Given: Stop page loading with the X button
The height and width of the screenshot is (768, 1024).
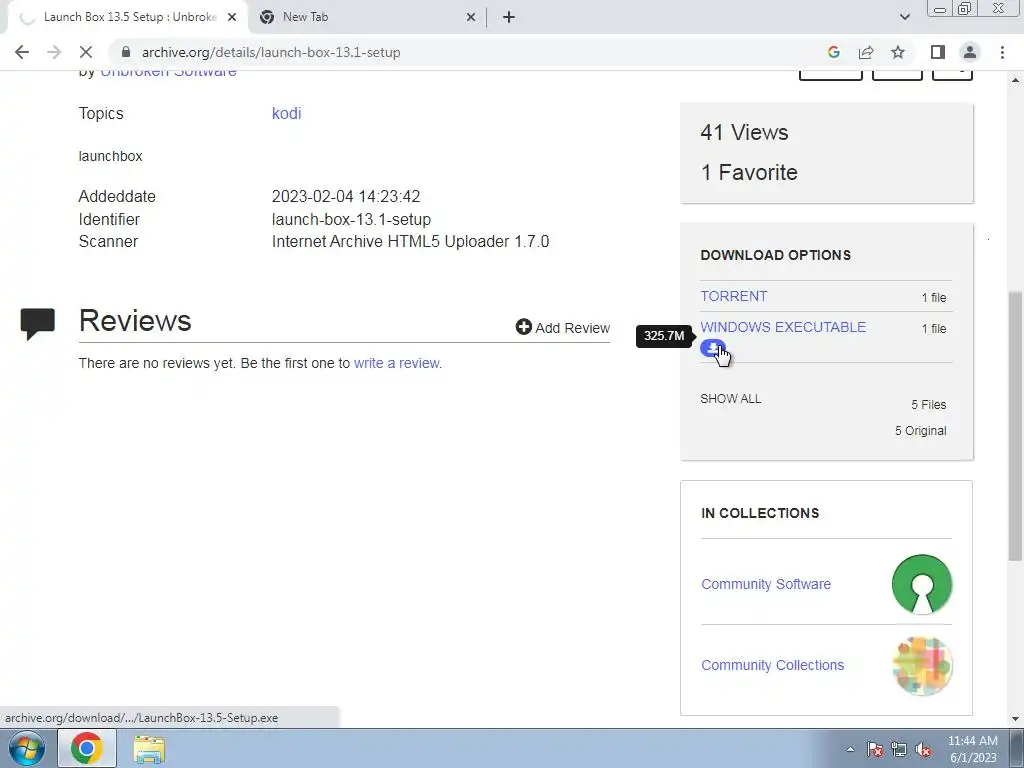Looking at the screenshot, I should click(x=86, y=52).
